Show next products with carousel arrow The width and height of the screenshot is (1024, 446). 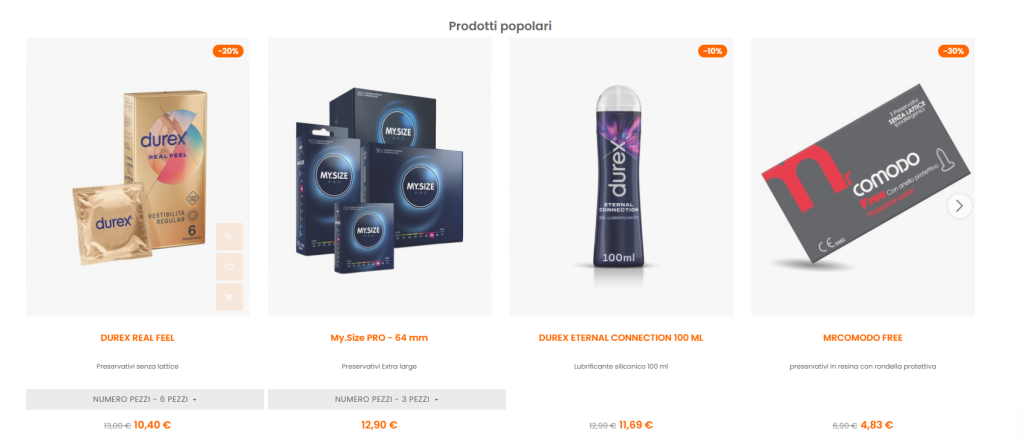[x=959, y=206]
